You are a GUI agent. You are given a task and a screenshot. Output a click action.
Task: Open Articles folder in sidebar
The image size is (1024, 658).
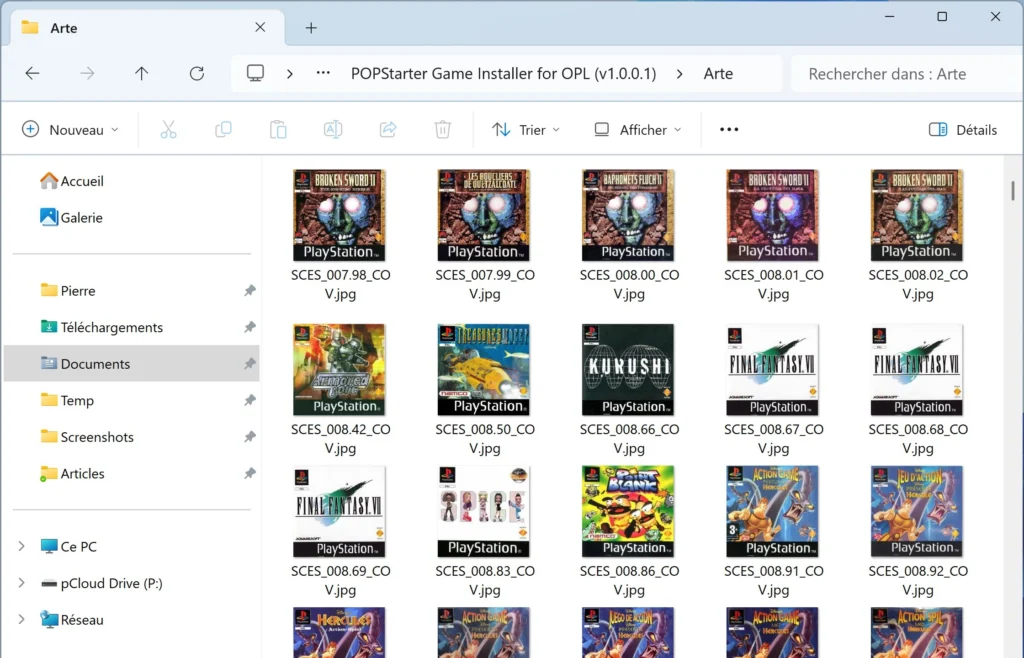coord(72,473)
